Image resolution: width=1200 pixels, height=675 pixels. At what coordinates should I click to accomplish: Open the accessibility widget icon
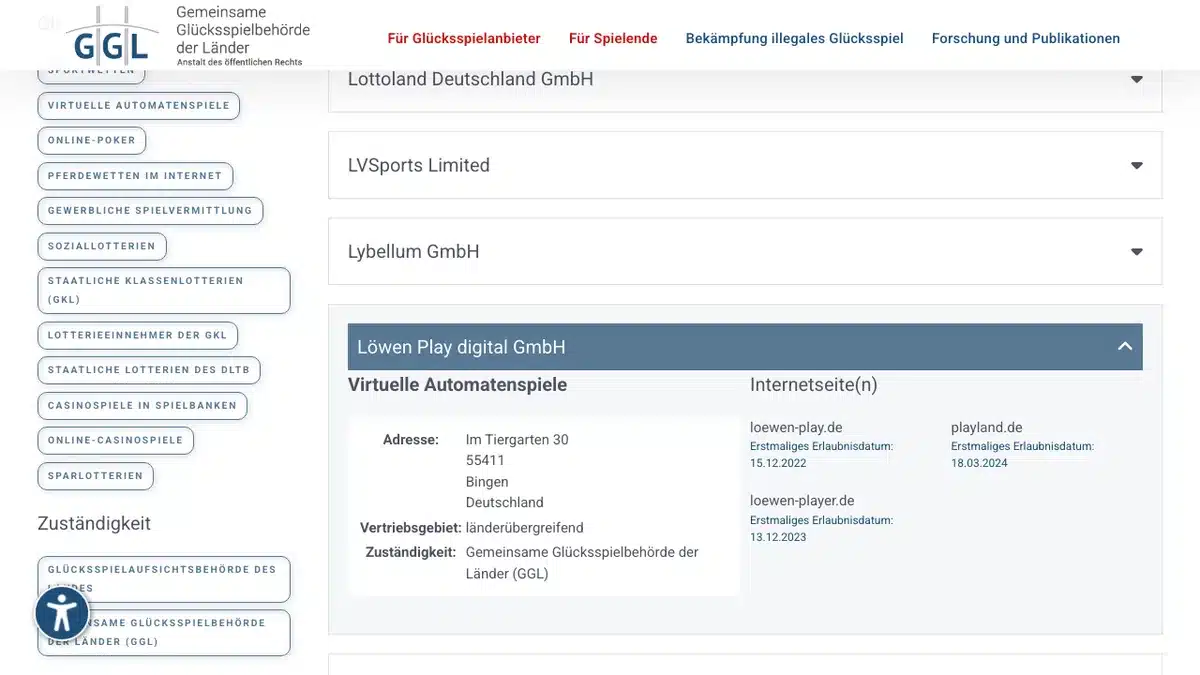[62, 613]
